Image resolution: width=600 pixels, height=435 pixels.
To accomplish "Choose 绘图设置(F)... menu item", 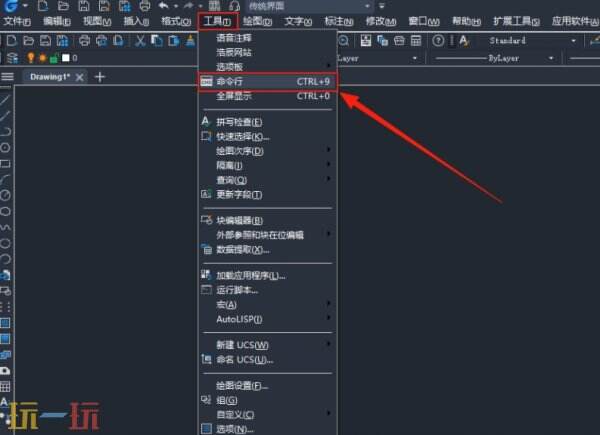I will pos(267,386).
